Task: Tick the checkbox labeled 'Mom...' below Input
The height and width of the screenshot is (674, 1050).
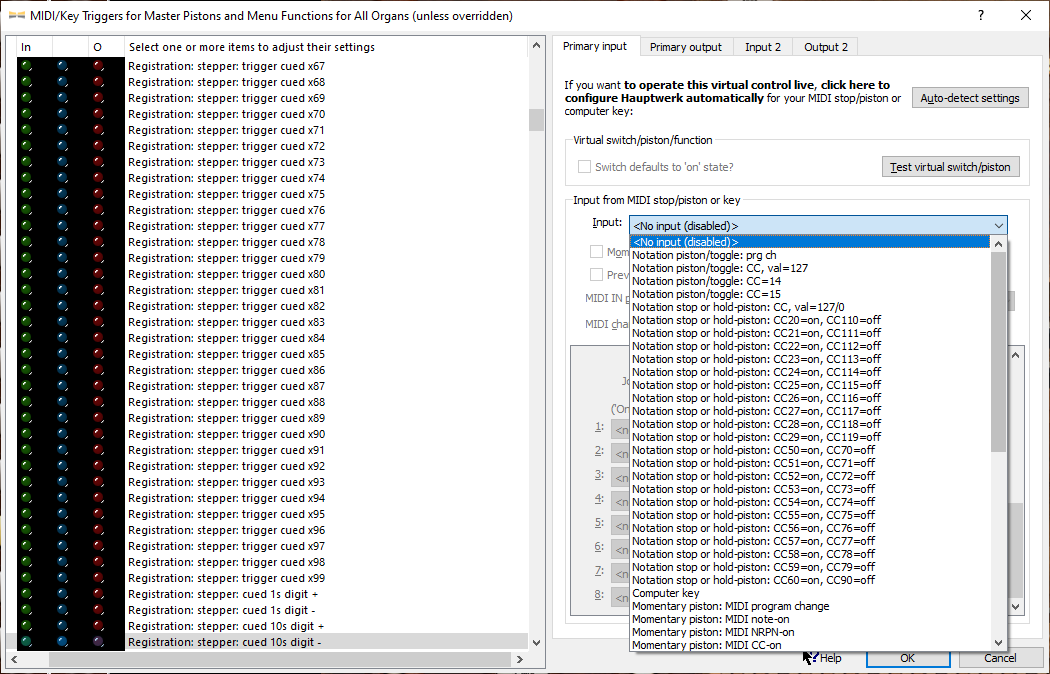Action: pyautogui.click(x=597, y=253)
